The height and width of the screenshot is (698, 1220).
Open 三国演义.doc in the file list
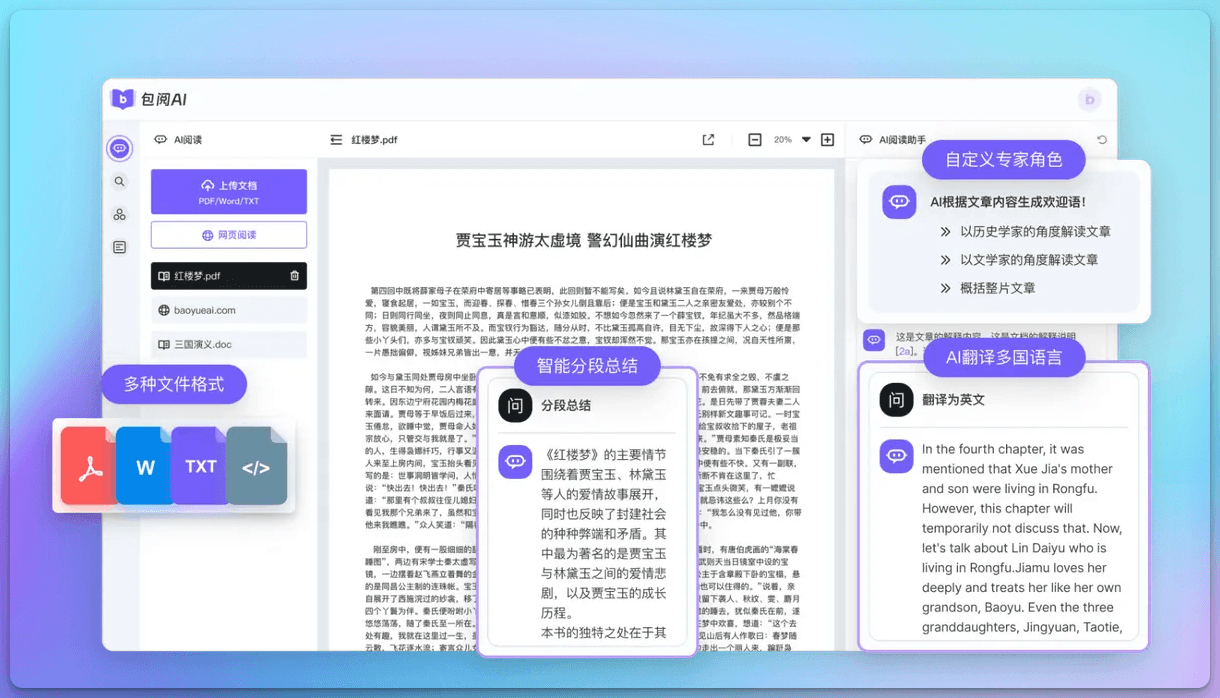point(229,344)
